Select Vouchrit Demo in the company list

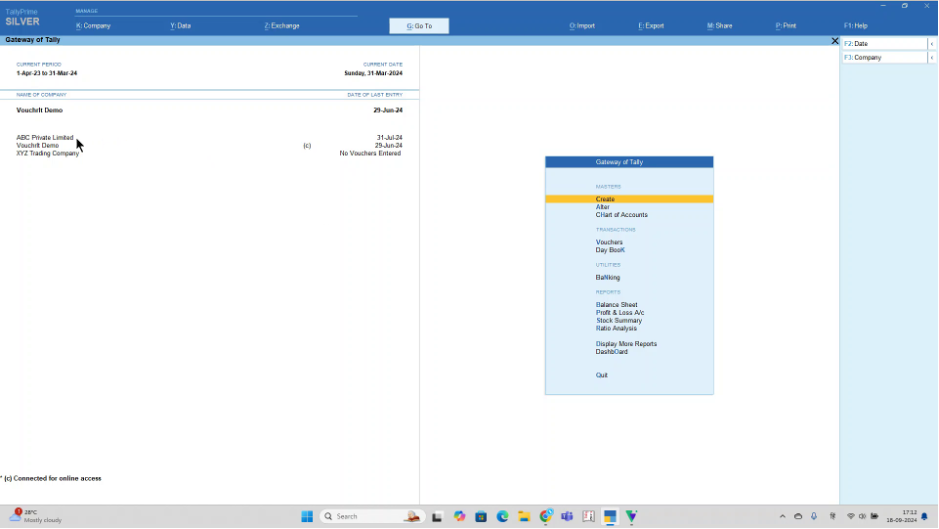(x=38, y=146)
